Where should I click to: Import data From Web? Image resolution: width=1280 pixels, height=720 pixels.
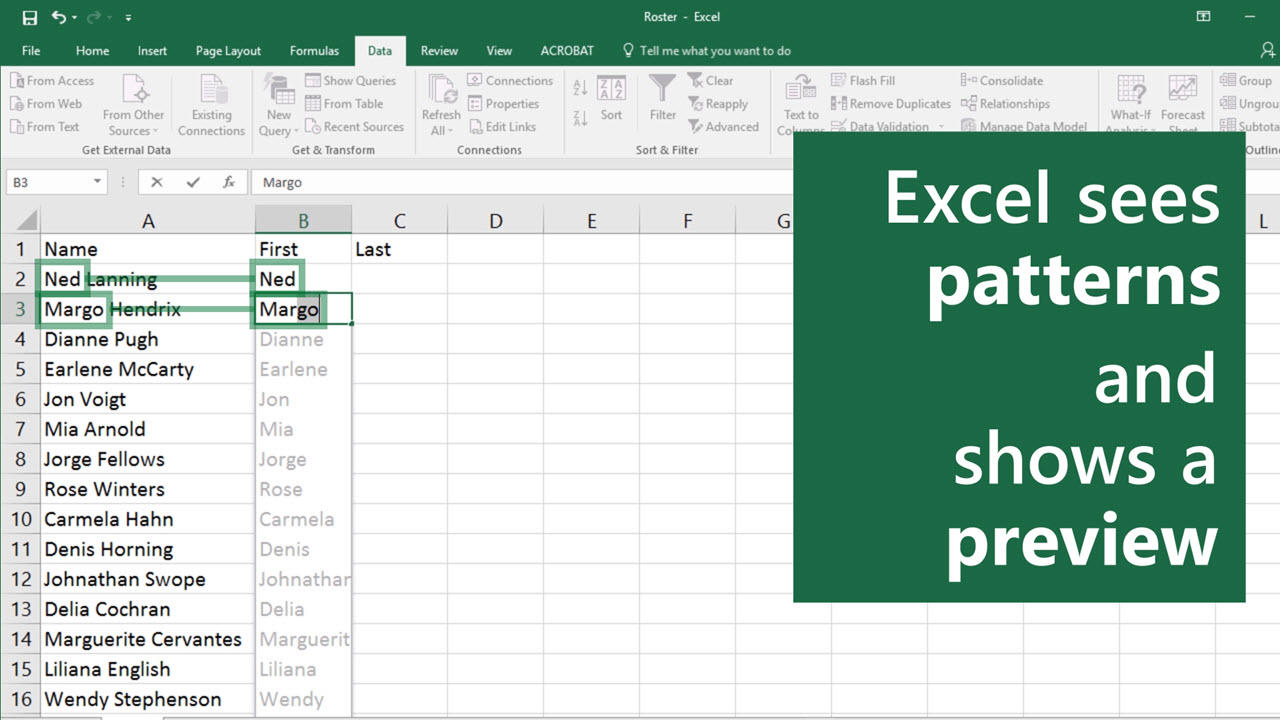pyautogui.click(x=48, y=103)
